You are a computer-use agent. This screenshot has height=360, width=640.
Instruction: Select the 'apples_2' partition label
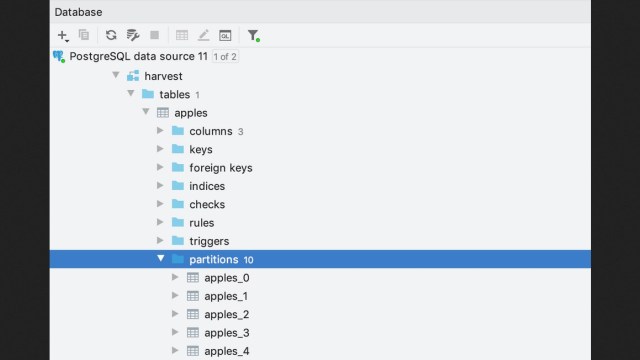click(x=227, y=315)
